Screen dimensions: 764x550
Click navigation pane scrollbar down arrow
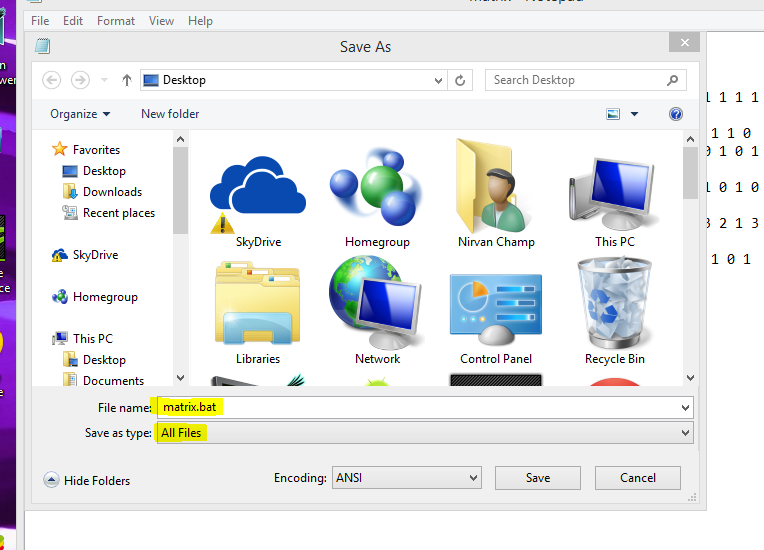coord(180,378)
